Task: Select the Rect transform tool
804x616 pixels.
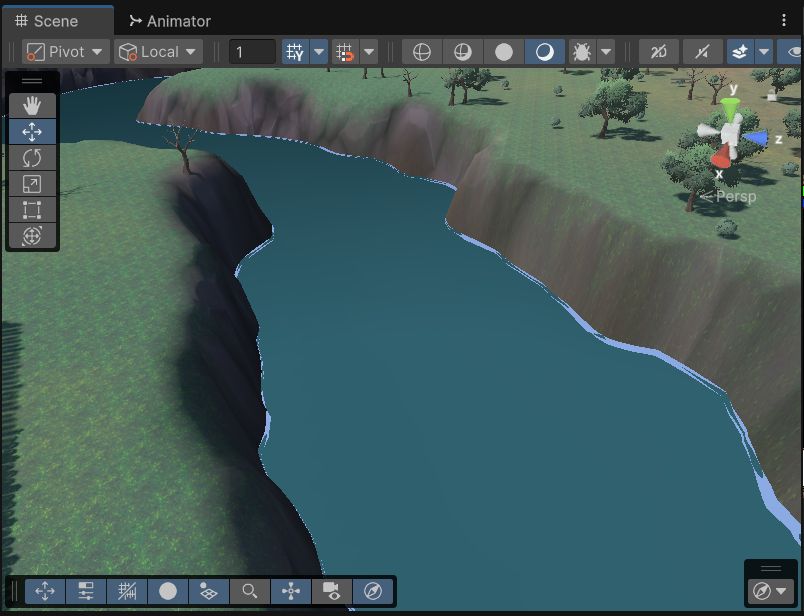Action: point(32,209)
